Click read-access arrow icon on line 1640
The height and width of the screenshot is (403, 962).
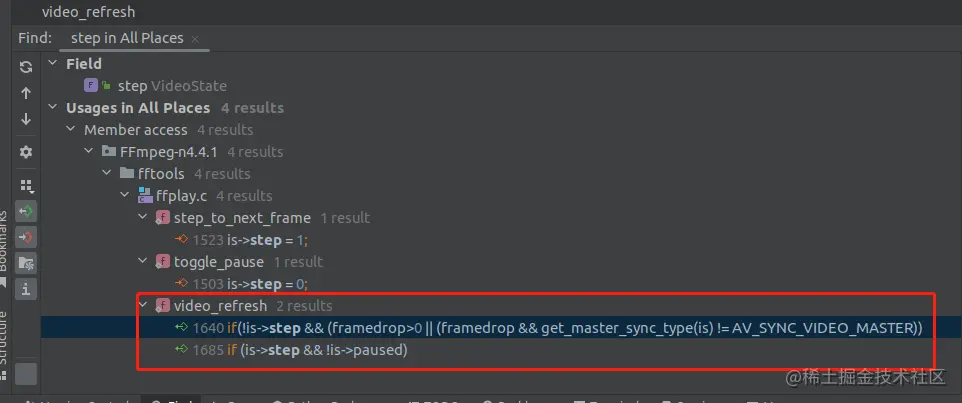(181, 328)
